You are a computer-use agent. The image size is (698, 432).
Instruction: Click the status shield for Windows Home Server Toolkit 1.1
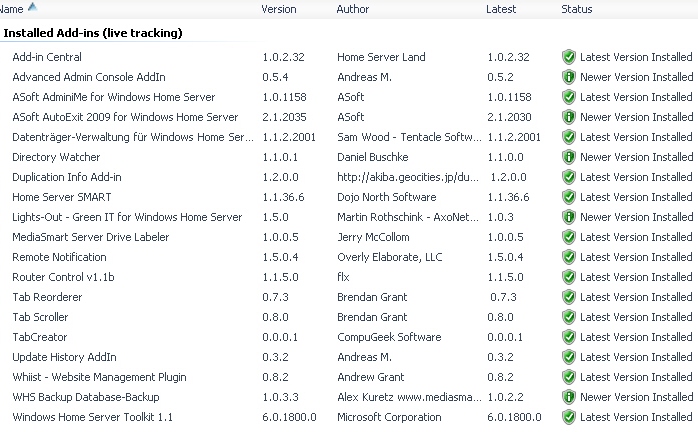568,417
